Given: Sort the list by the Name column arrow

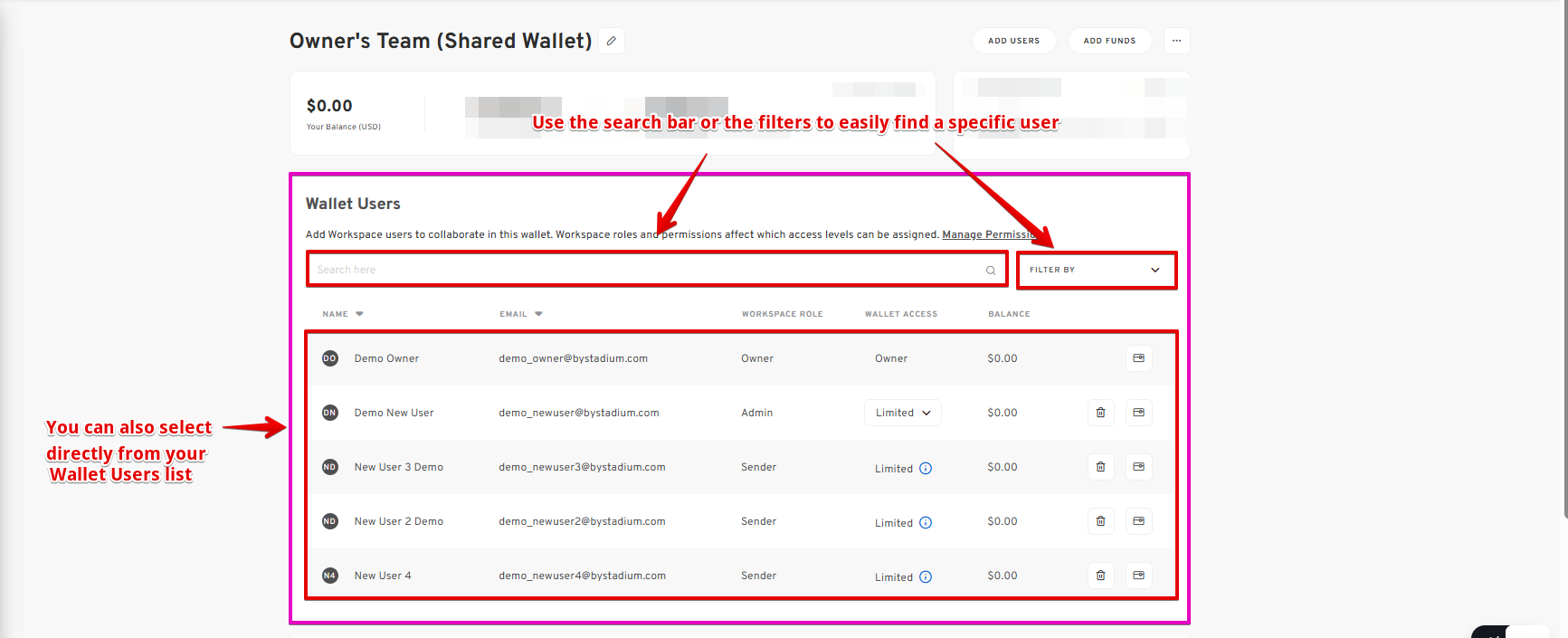Looking at the screenshot, I should point(359,314).
